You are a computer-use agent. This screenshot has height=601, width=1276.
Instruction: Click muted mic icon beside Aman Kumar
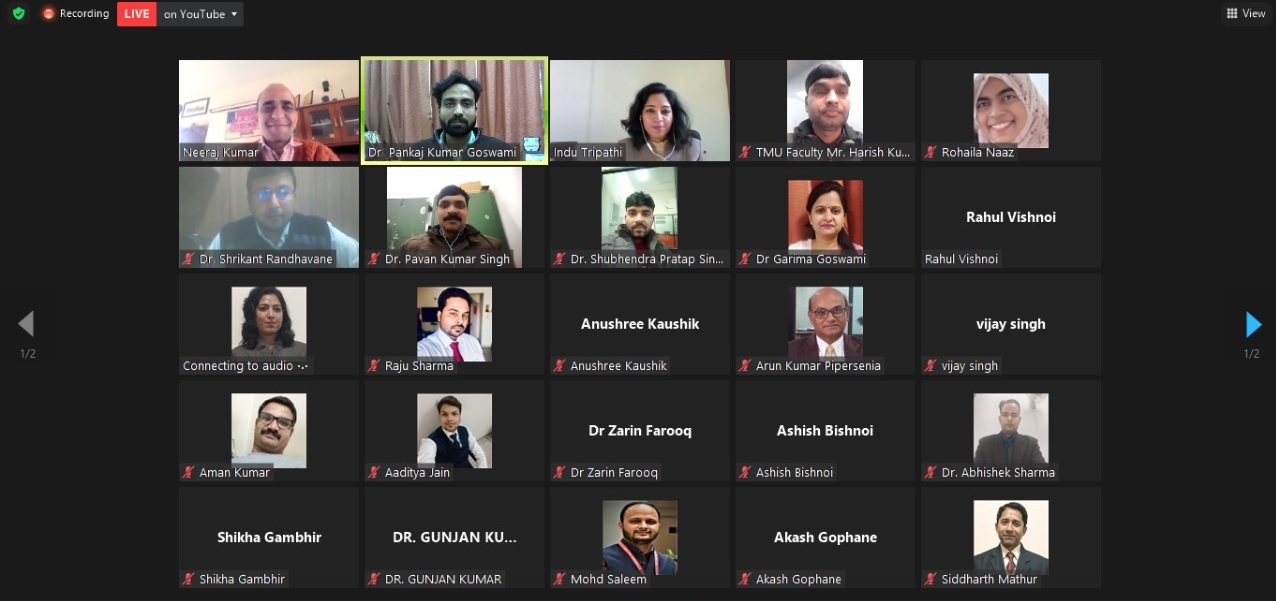click(x=188, y=472)
